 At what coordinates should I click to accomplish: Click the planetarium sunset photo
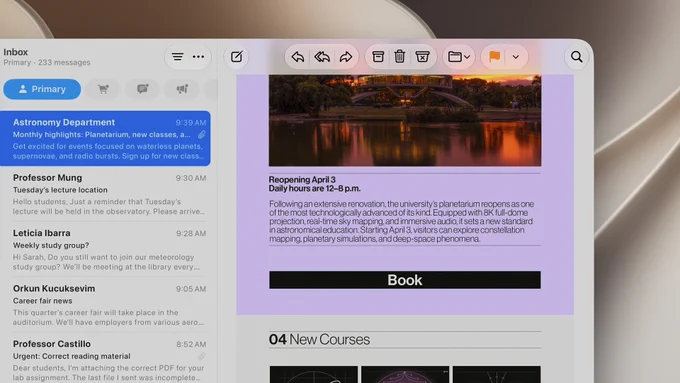click(405, 121)
